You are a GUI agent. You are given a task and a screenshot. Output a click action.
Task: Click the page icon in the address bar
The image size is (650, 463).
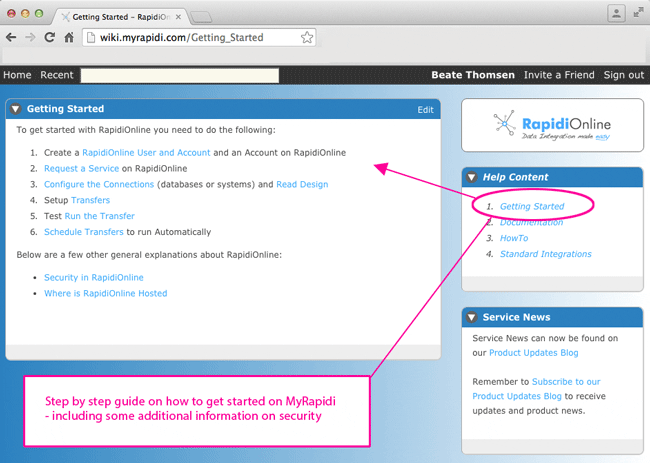pyautogui.click(x=90, y=37)
